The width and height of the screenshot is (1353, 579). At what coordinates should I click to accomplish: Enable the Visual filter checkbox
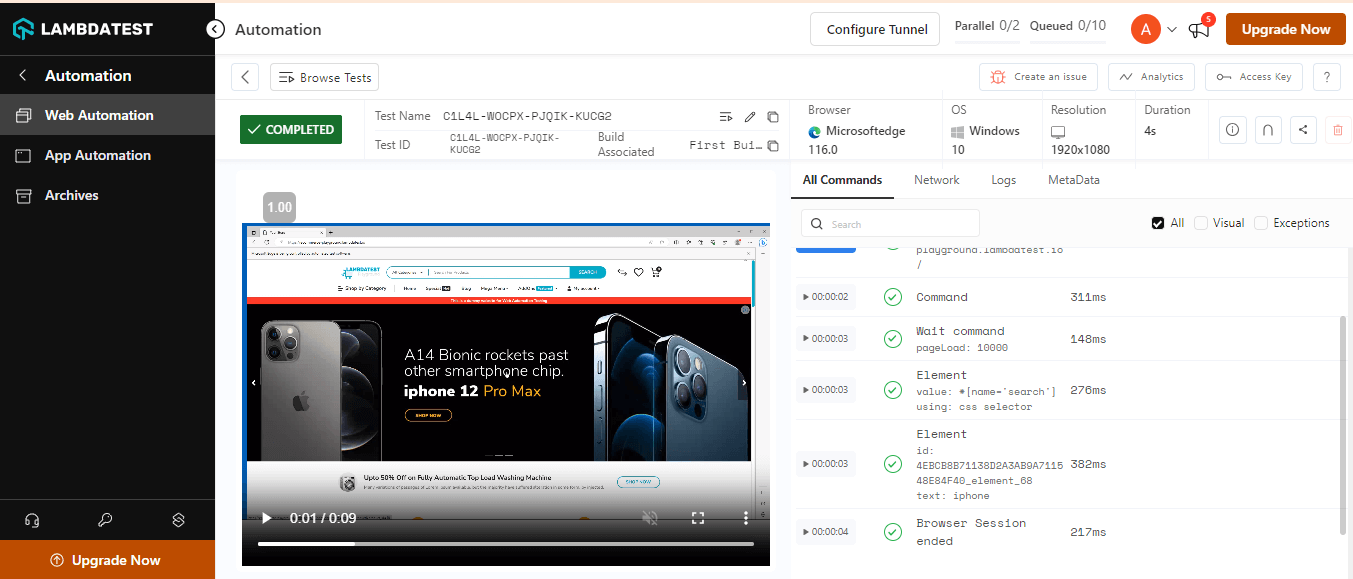(1201, 223)
